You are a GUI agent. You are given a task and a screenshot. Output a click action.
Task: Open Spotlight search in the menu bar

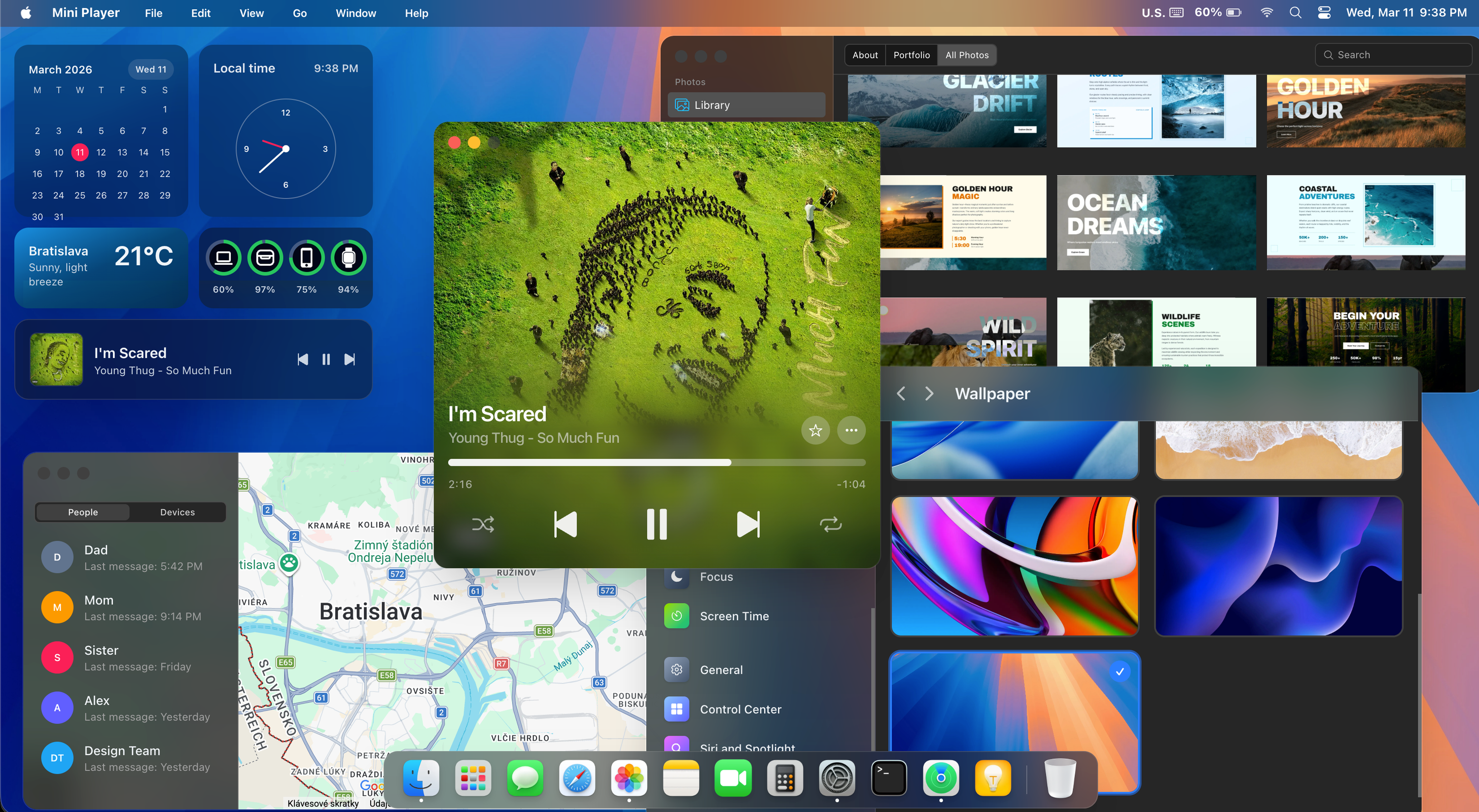coord(1295,13)
